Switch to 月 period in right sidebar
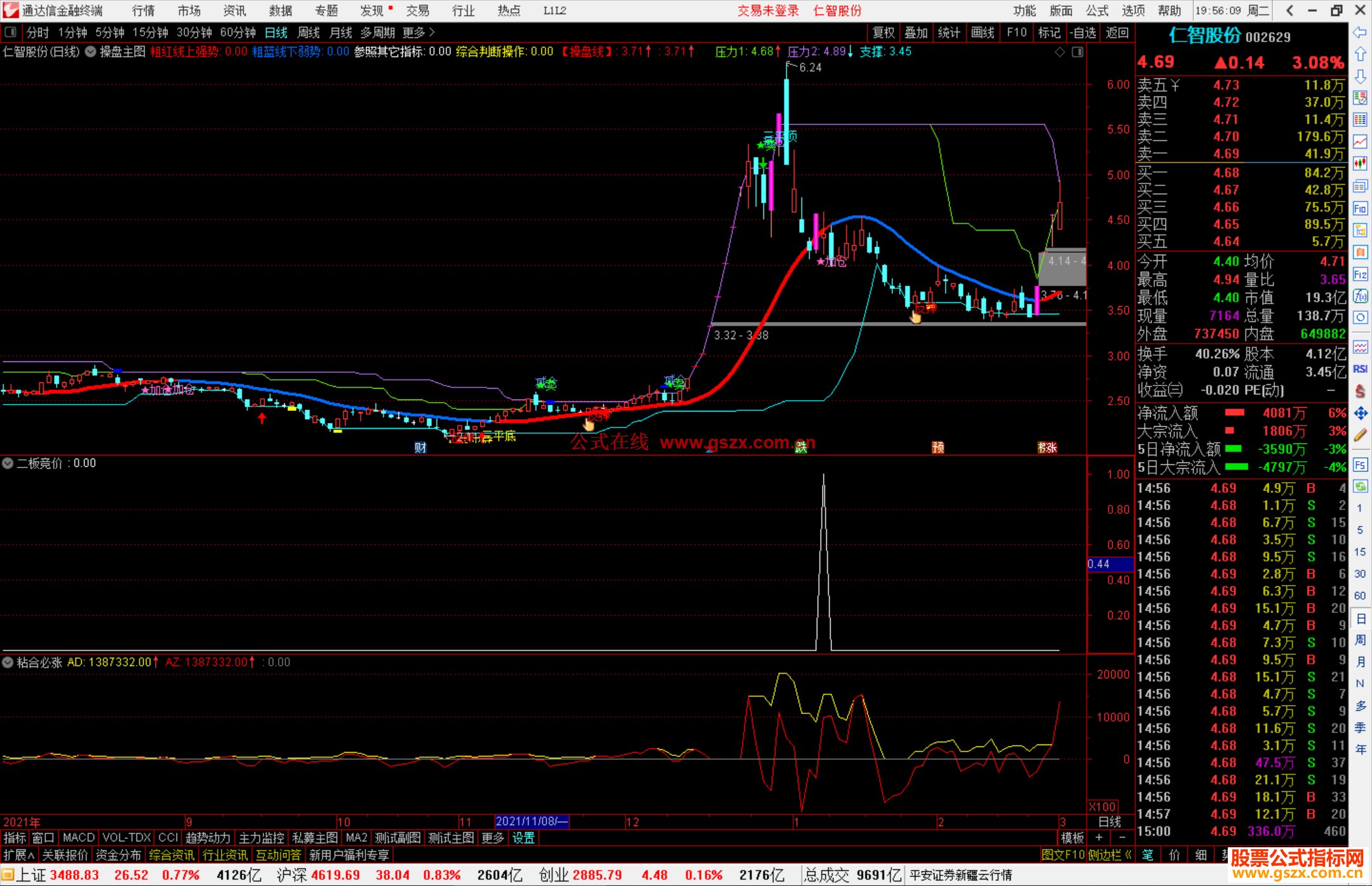This screenshot has width=1372, height=886. pyautogui.click(x=1360, y=662)
